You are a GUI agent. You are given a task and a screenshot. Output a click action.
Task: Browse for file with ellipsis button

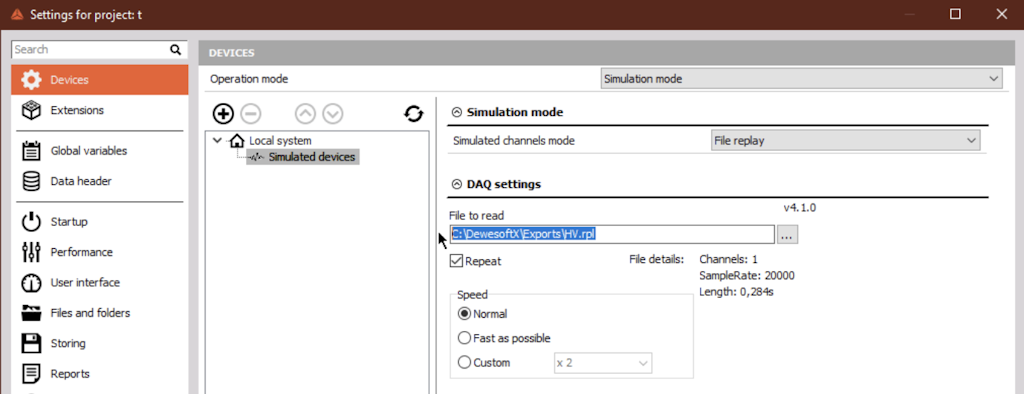point(787,235)
